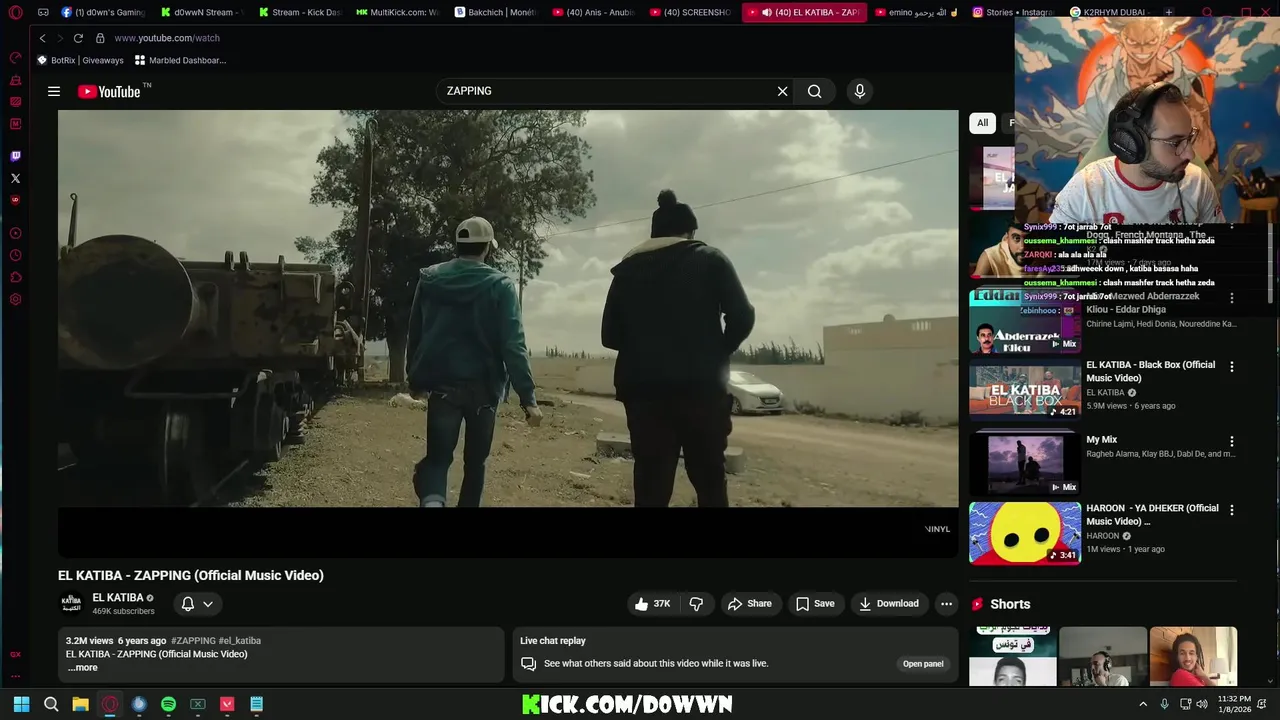Open the Marbled Dashboard bookmark
1280x720 pixels.
tap(180, 60)
